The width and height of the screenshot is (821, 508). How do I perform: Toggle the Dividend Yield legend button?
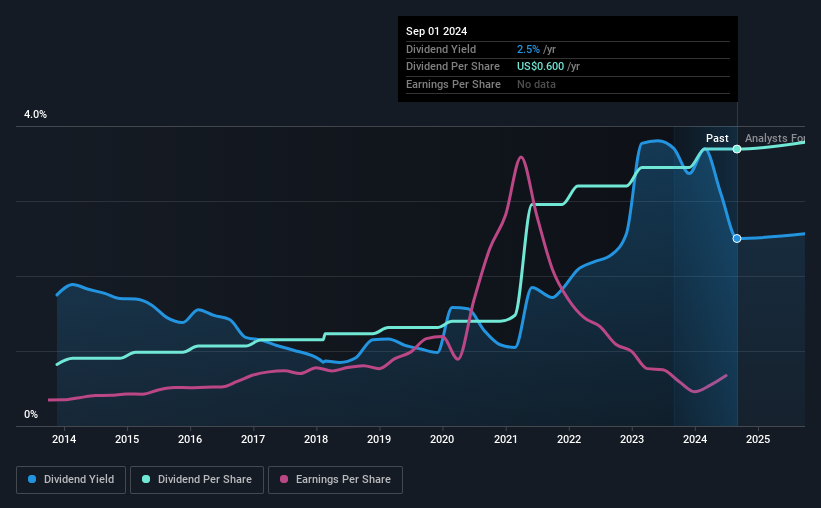(x=71, y=480)
